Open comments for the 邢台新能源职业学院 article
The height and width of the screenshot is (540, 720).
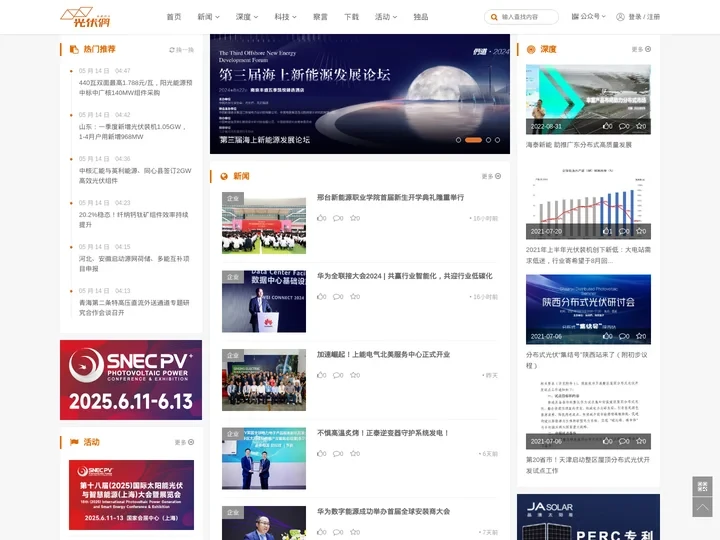click(x=338, y=218)
